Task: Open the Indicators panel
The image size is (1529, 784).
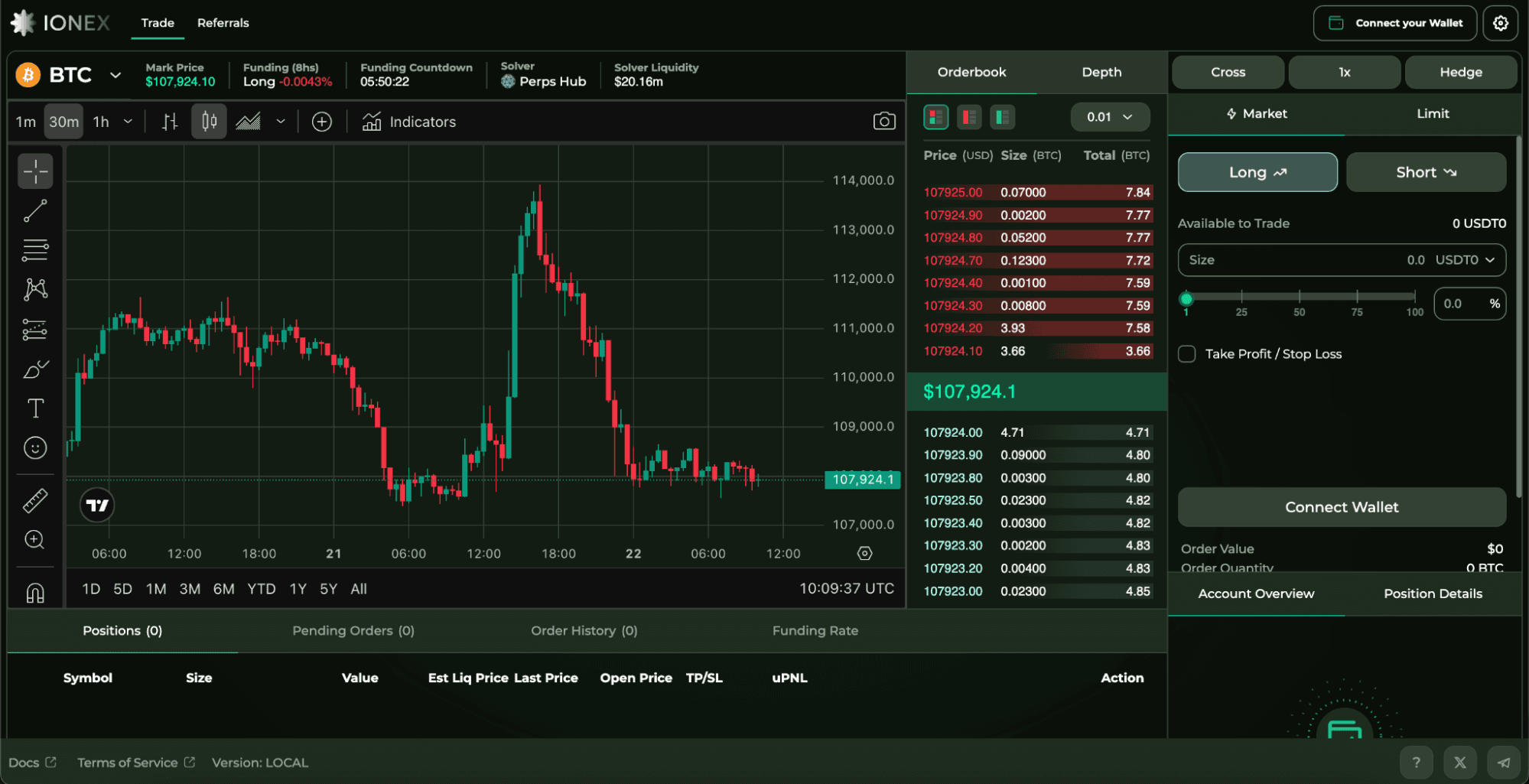Action: (x=409, y=122)
